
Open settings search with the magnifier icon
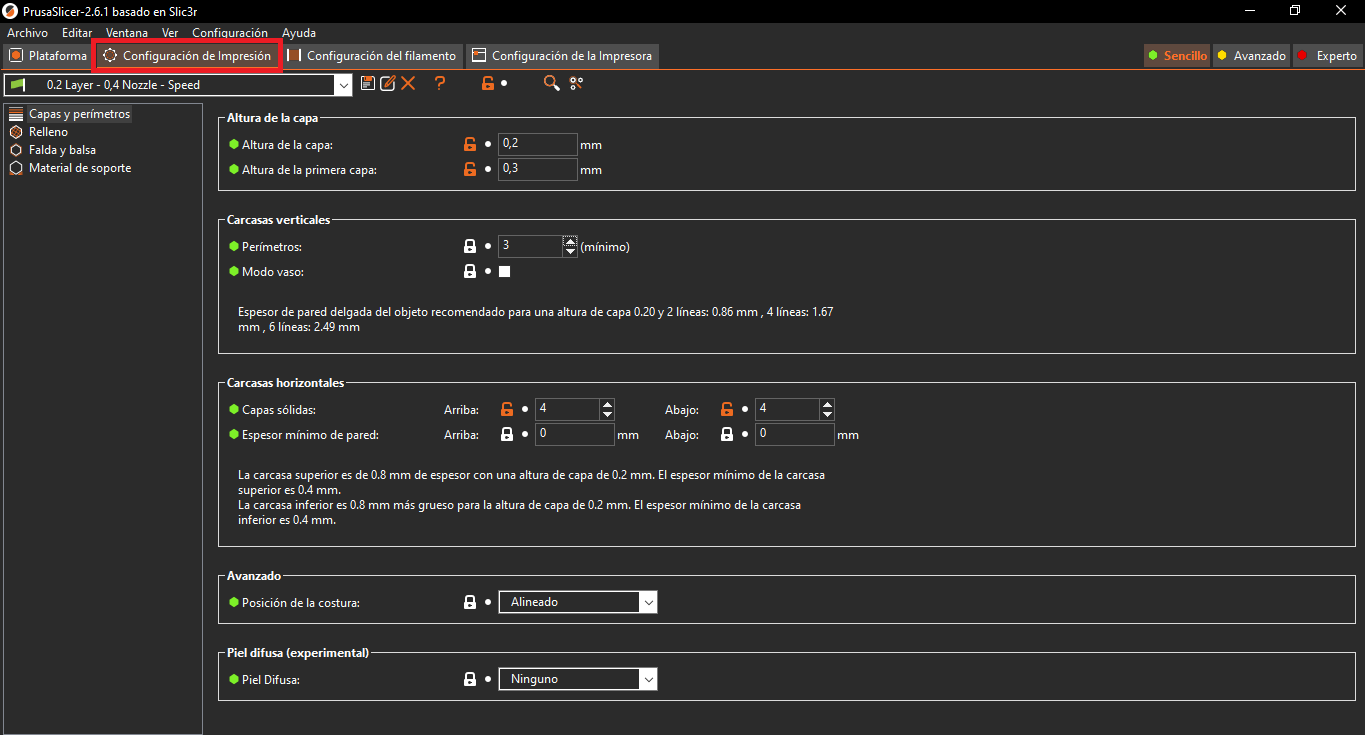tap(551, 84)
